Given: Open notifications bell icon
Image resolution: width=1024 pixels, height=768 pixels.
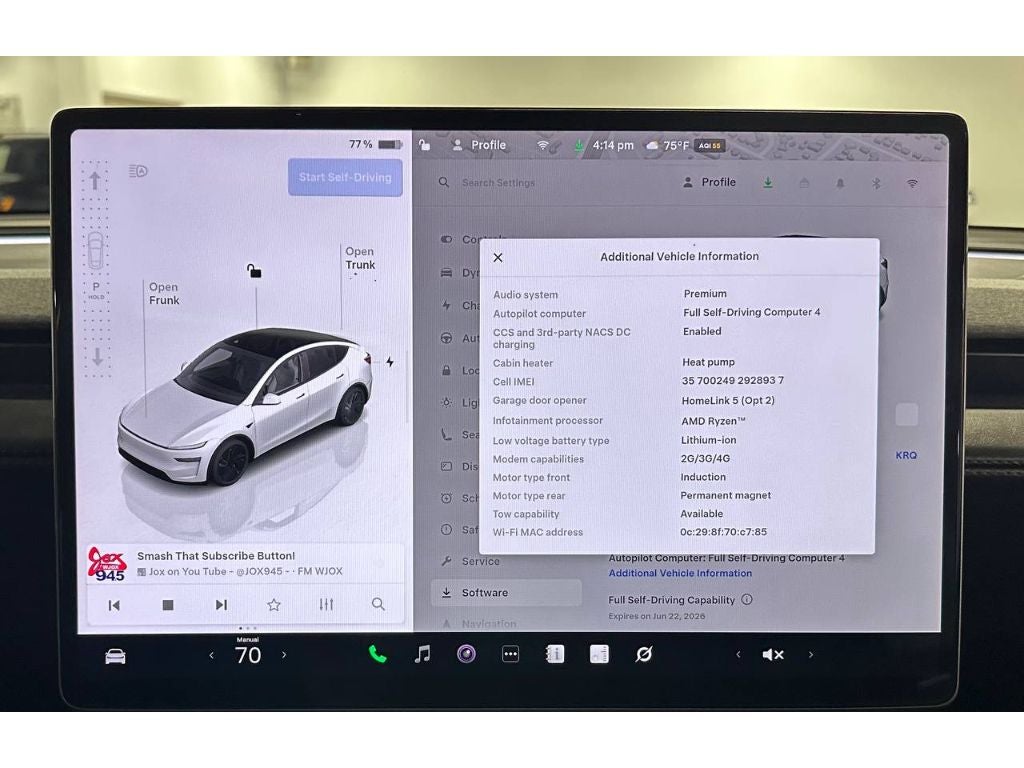Looking at the screenshot, I should (x=840, y=184).
